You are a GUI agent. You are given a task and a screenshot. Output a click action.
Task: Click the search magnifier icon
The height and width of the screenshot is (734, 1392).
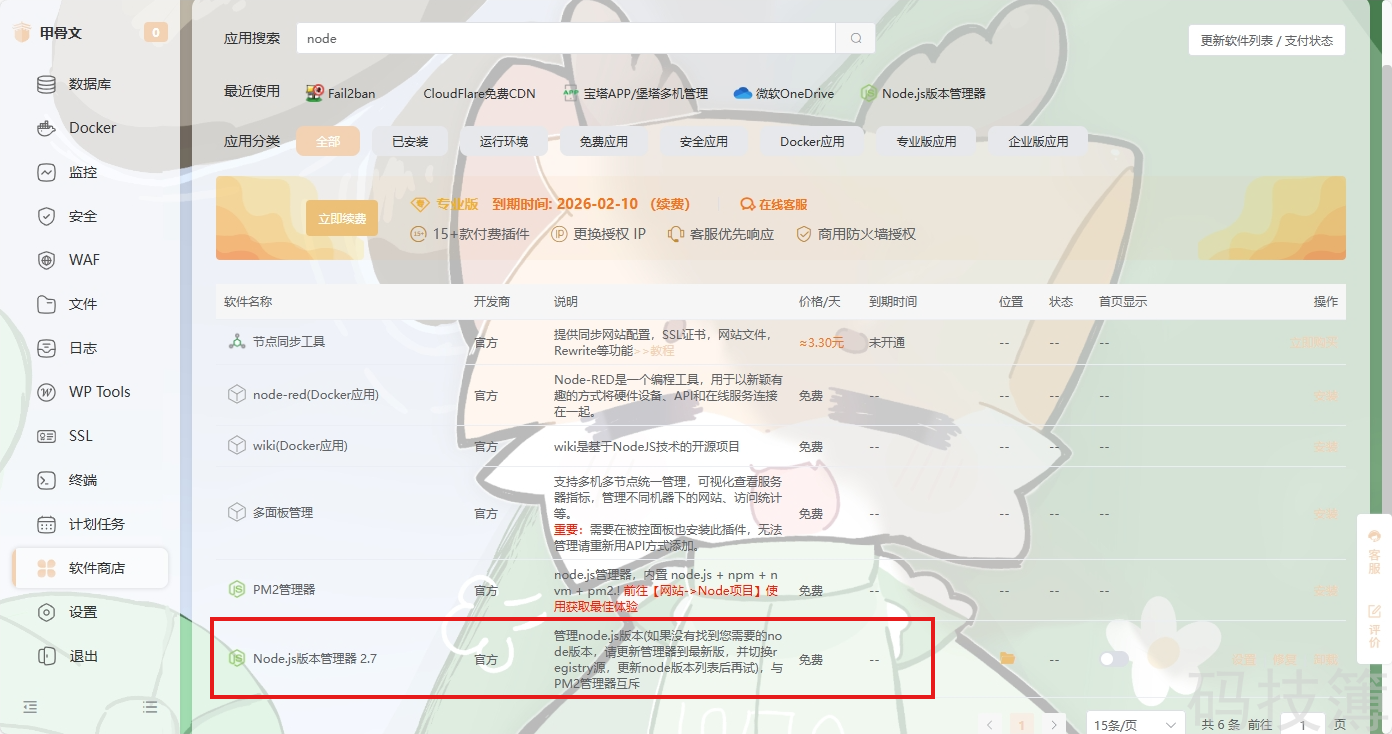coord(855,38)
